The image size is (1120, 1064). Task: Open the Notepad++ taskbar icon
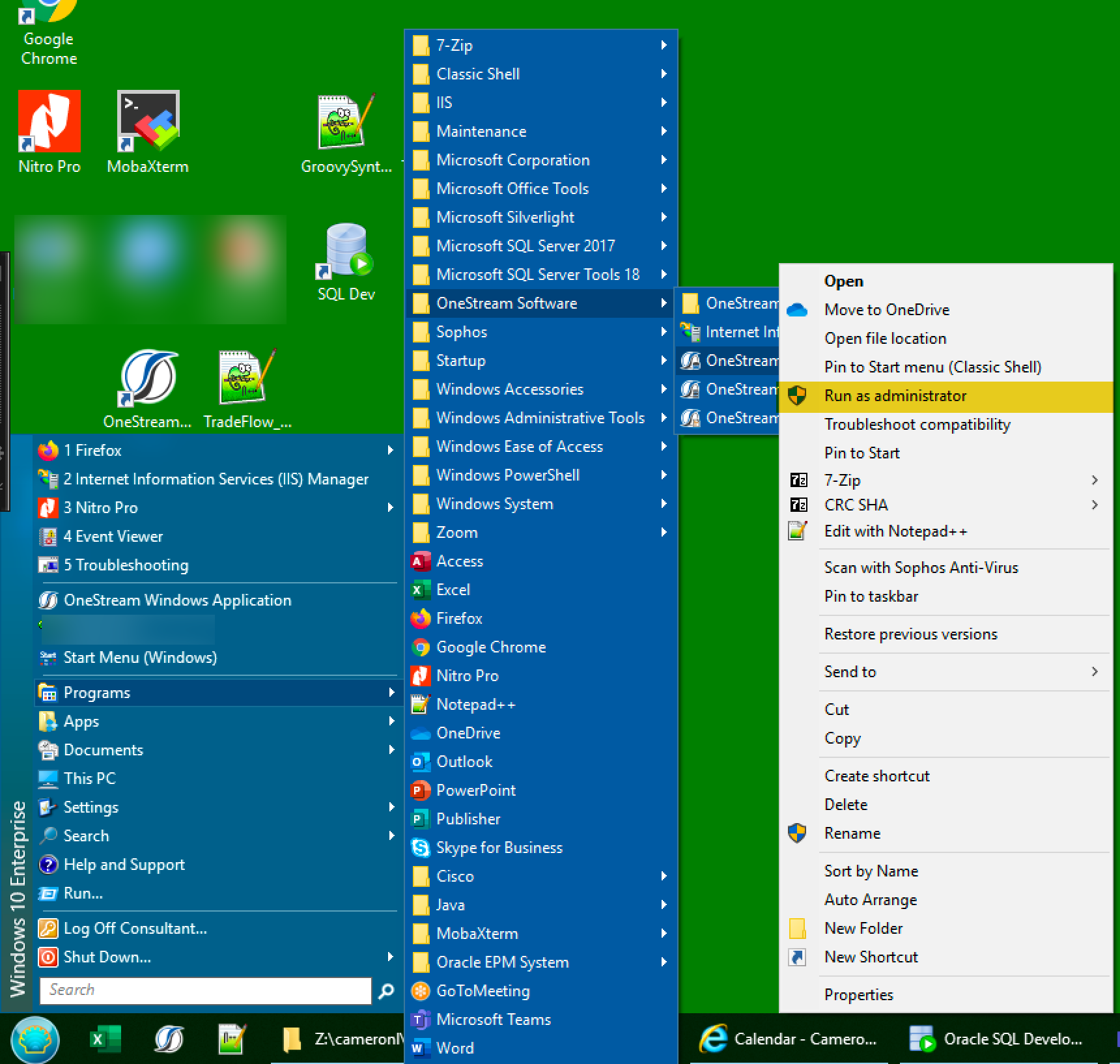point(231,1039)
